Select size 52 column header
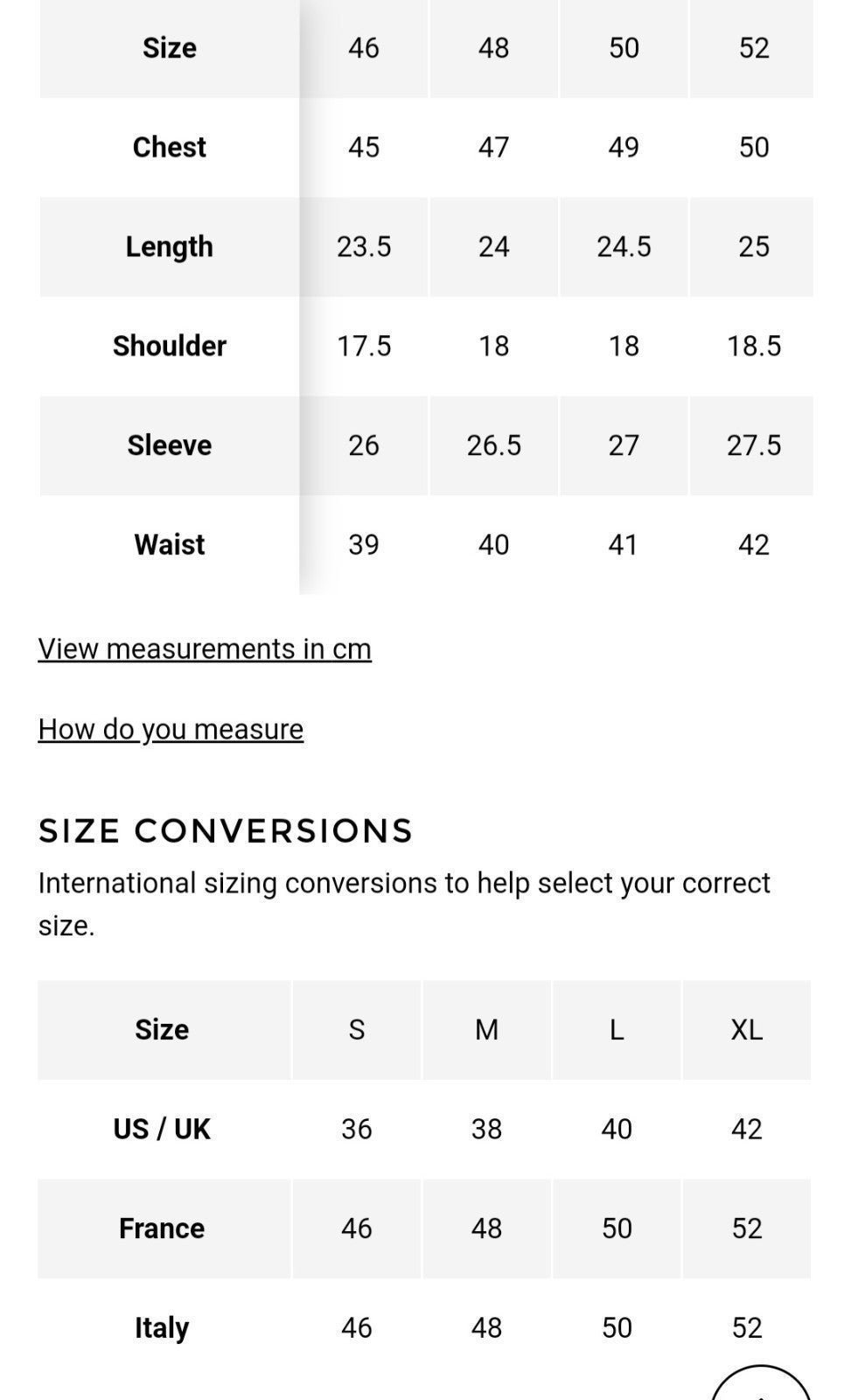 (x=753, y=48)
